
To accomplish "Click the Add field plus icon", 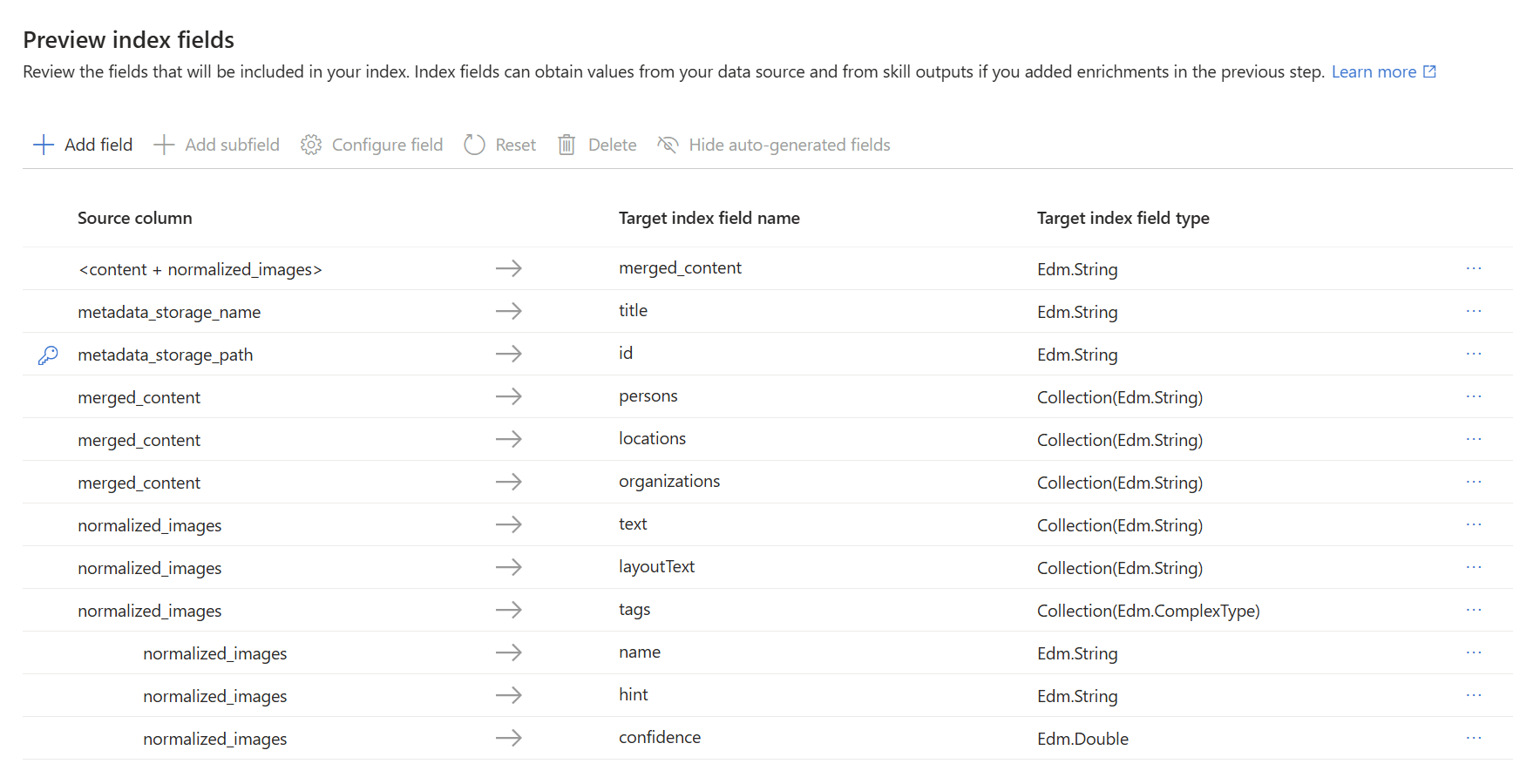I will coord(44,145).
